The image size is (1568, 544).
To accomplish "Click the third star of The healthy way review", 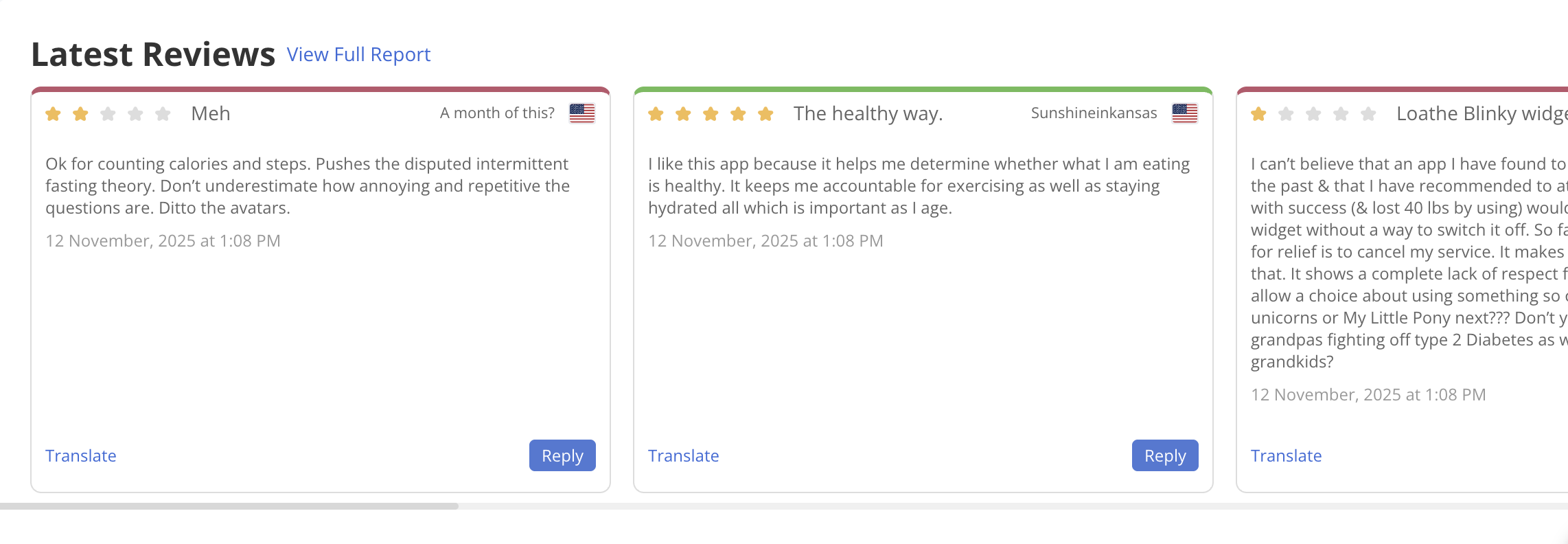I will (711, 114).
